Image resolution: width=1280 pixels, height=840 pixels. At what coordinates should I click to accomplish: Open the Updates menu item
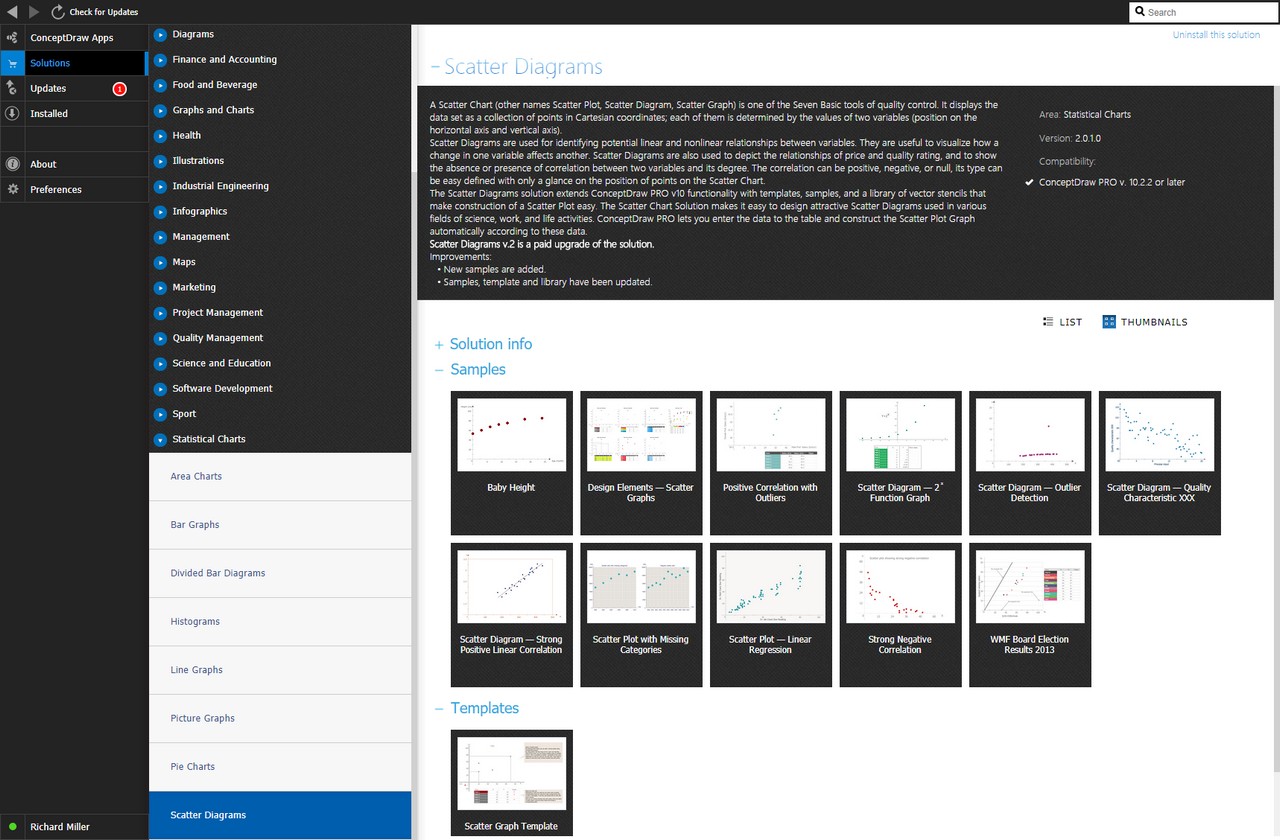click(74, 88)
